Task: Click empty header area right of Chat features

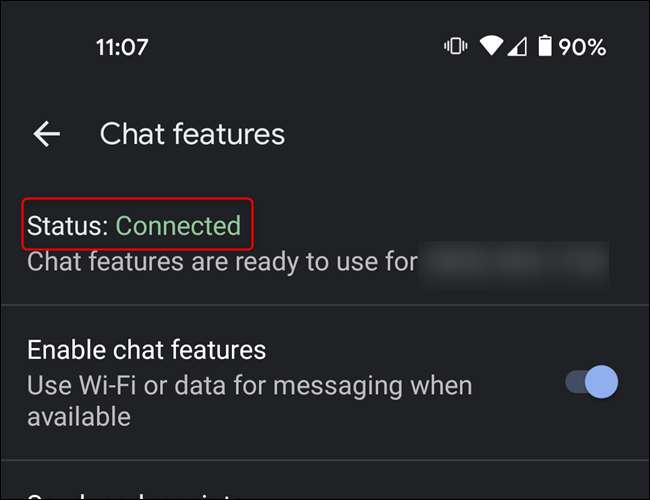Action: pos(464,134)
